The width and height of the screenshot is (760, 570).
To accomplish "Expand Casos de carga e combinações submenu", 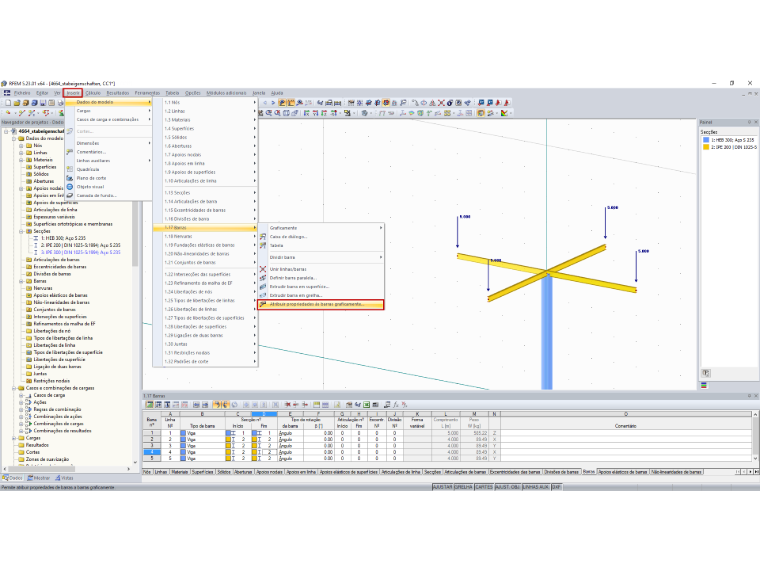I will click(109, 119).
